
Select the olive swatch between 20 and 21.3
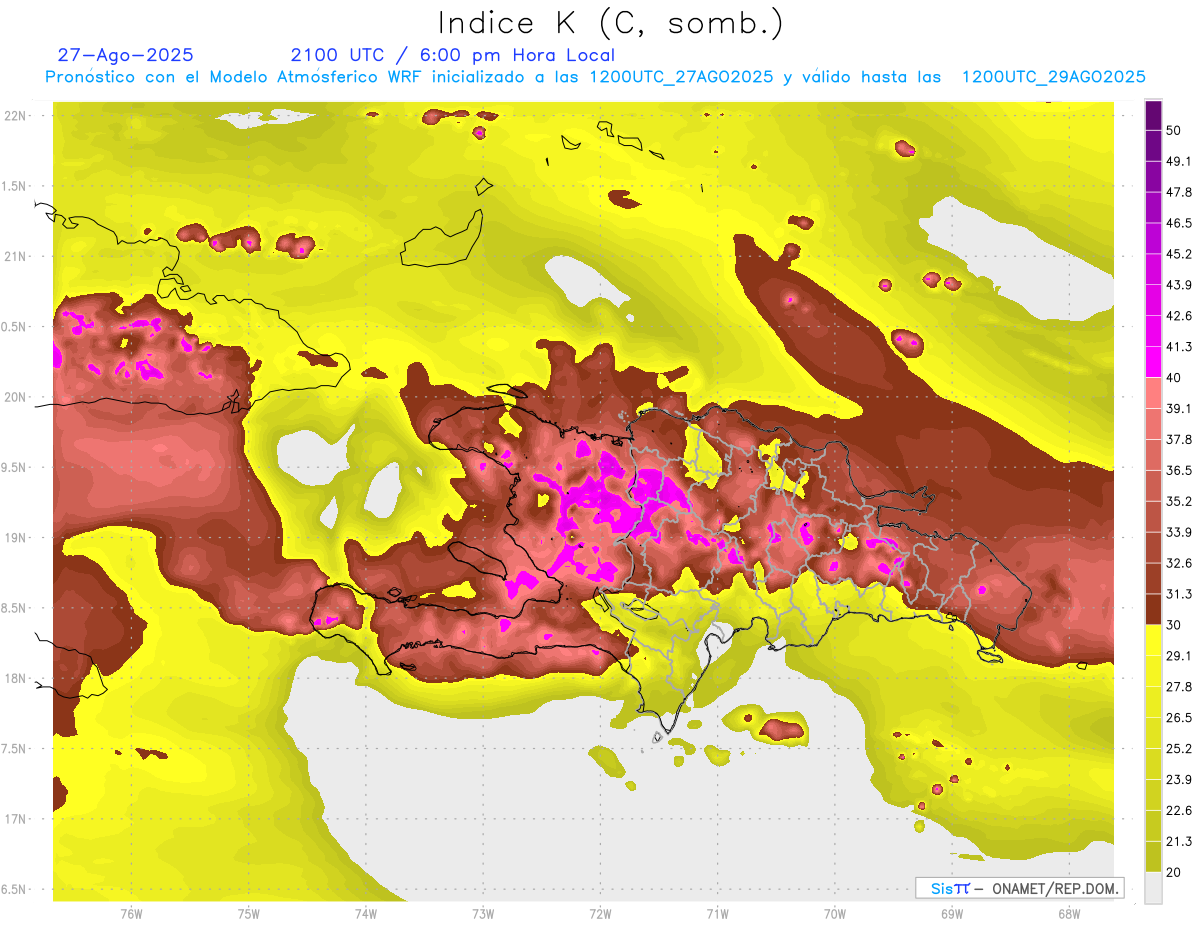(1153, 856)
